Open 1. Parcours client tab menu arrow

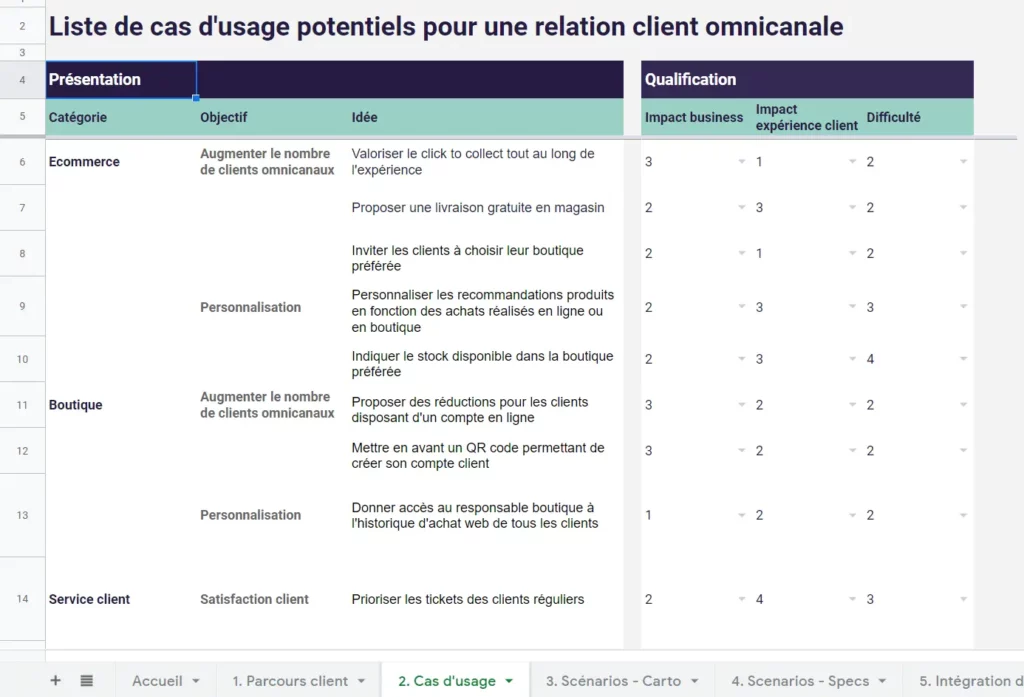click(361, 681)
